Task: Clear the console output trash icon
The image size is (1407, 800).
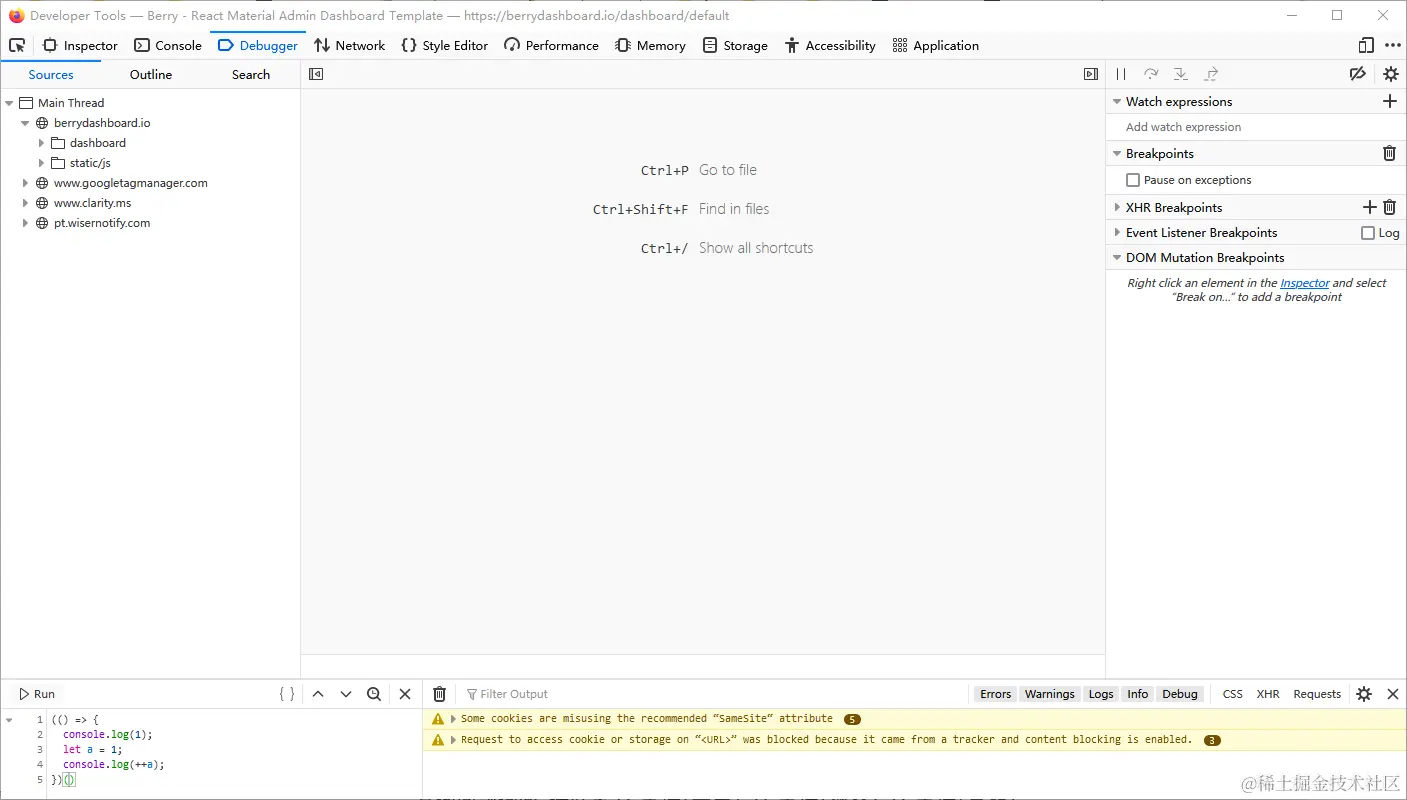Action: (x=439, y=694)
